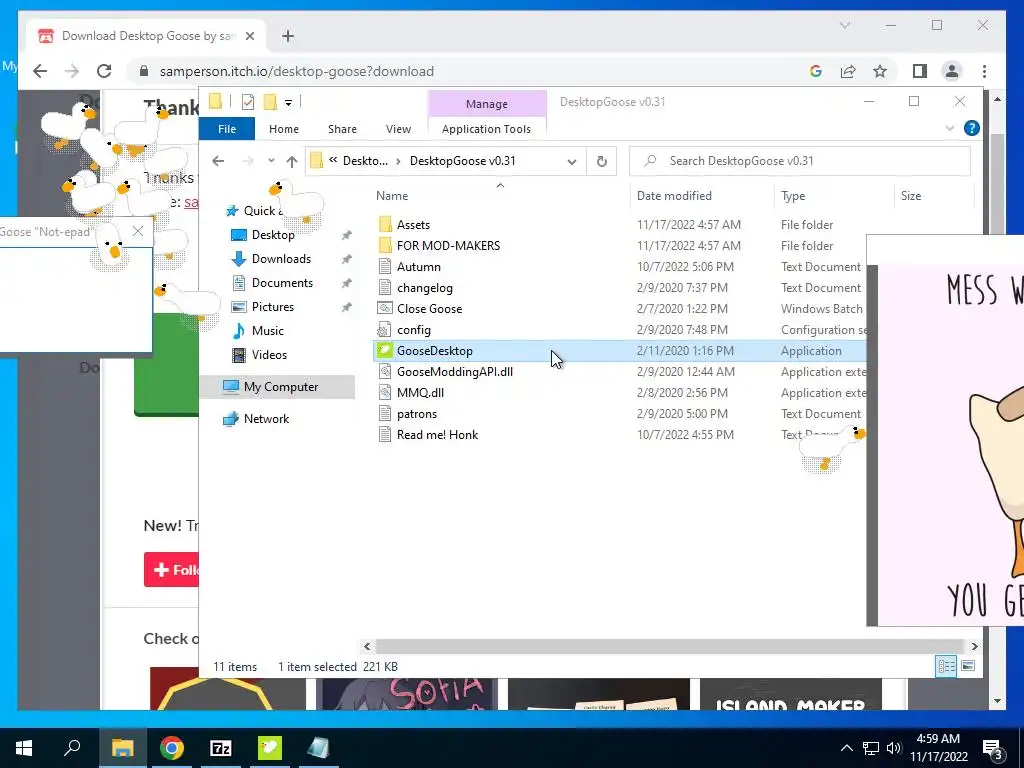1024x768 pixels.
Task: Refresh the DesktopGoose v0.31 folder
Action: coord(601,161)
